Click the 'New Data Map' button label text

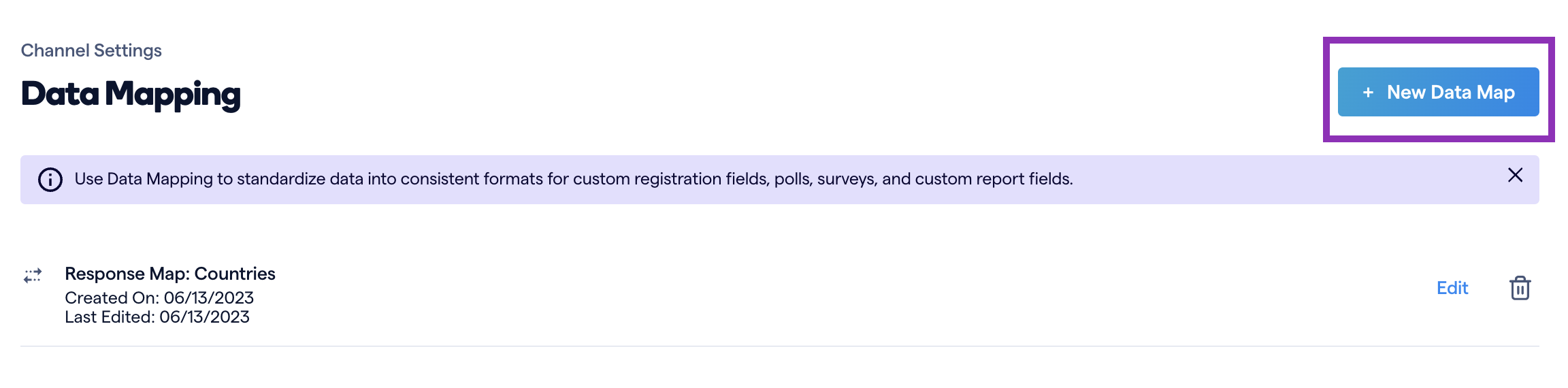[1451, 93]
